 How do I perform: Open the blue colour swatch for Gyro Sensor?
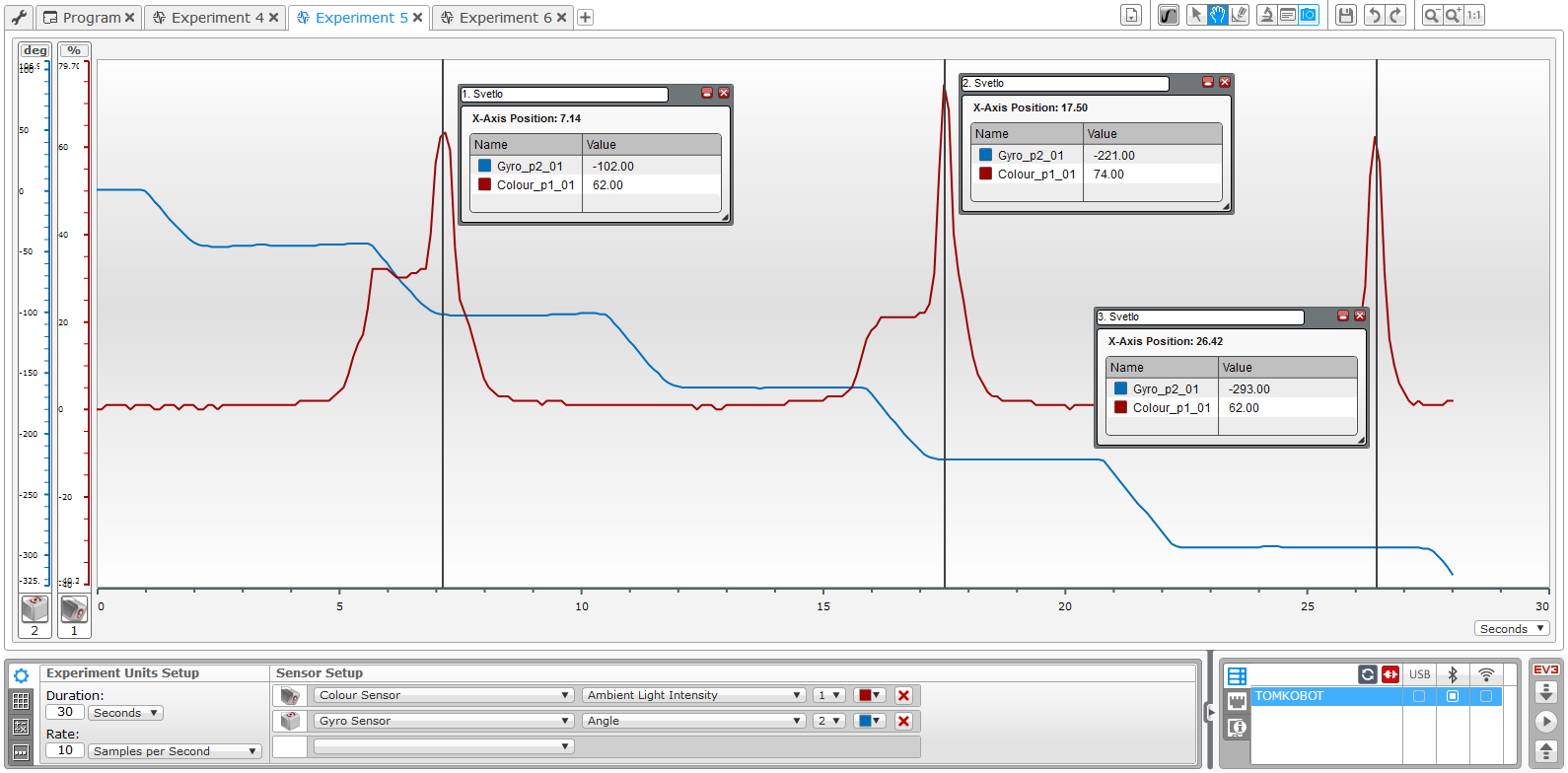click(x=870, y=721)
